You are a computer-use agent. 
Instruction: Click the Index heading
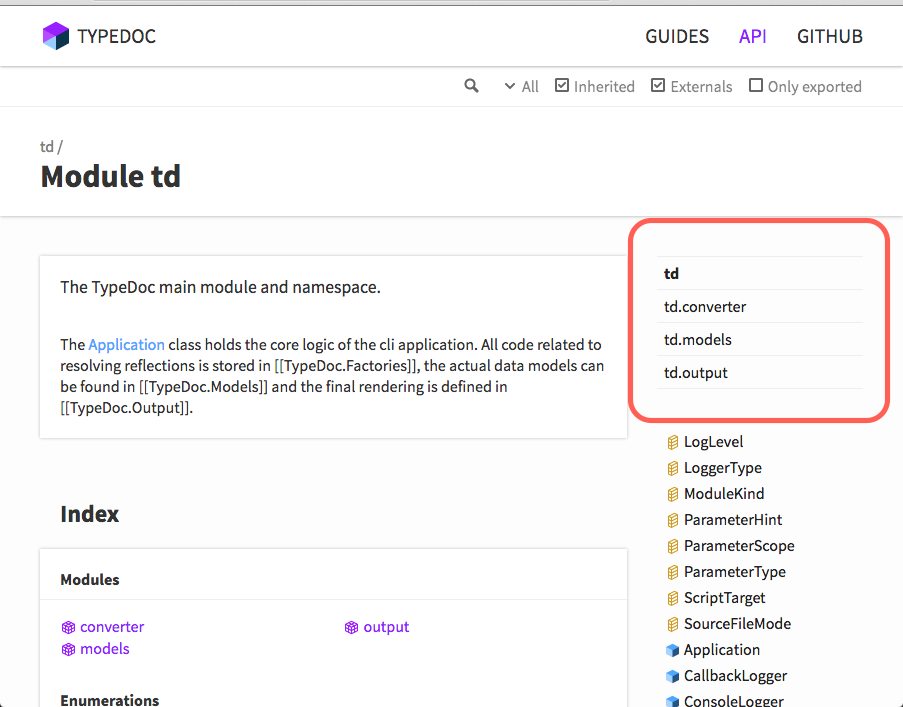point(90,514)
